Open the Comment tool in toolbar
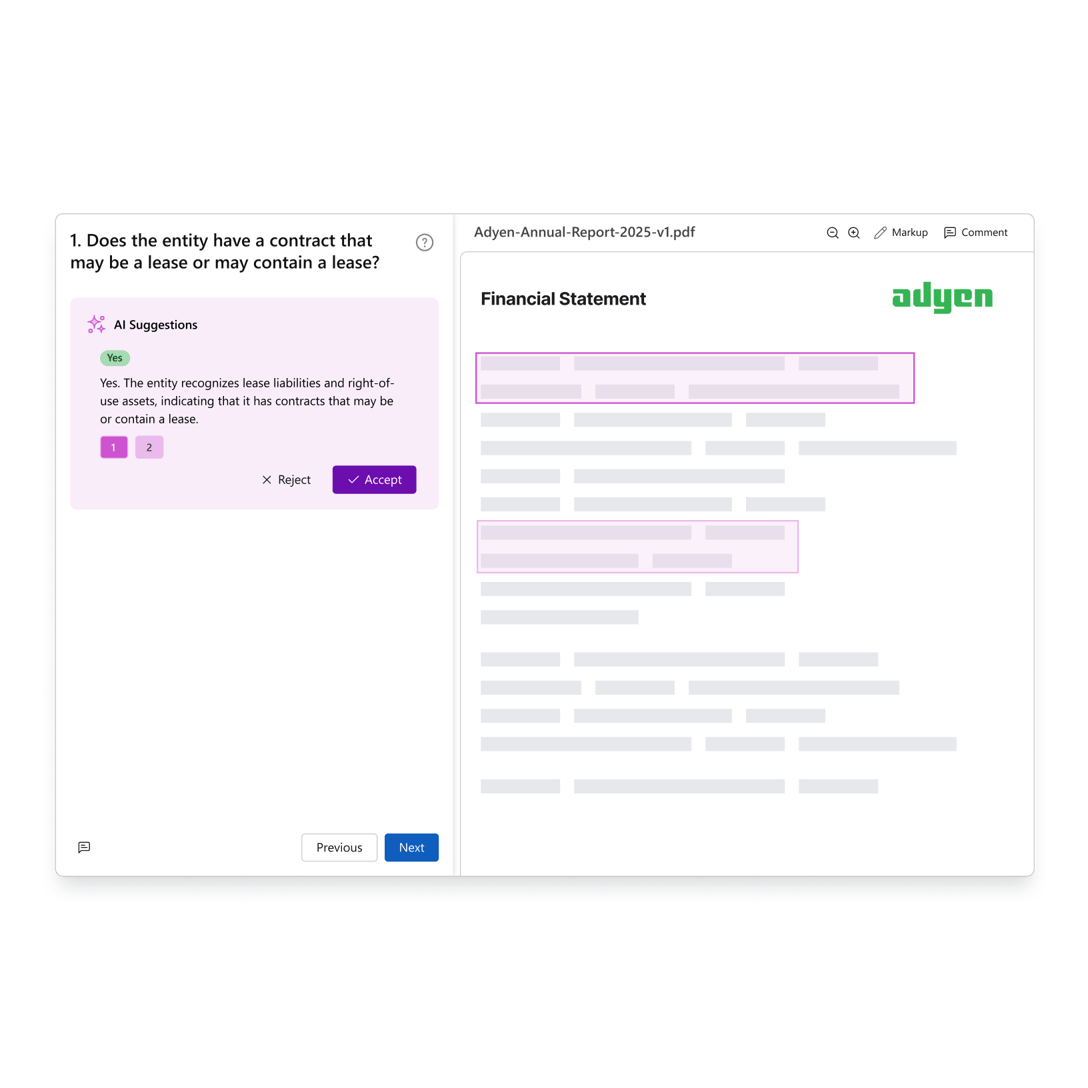The image size is (1088, 1088). [x=975, y=233]
